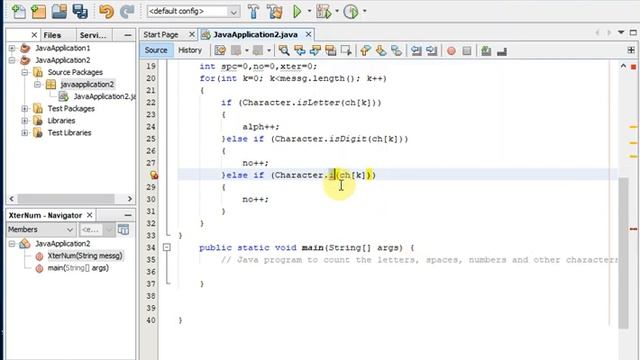Image resolution: width=640 pixels, height=360 pixels.
Task: Select XterNum(String messg) in Navigator
Action: point(85,256)
